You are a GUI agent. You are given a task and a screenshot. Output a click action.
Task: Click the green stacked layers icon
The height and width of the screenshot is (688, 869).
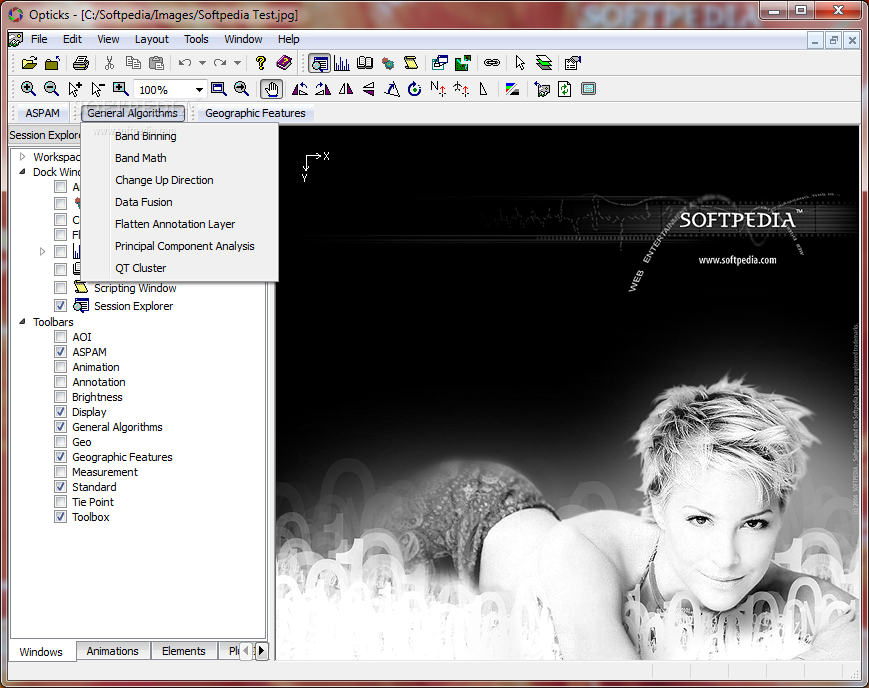click(544, 63)
